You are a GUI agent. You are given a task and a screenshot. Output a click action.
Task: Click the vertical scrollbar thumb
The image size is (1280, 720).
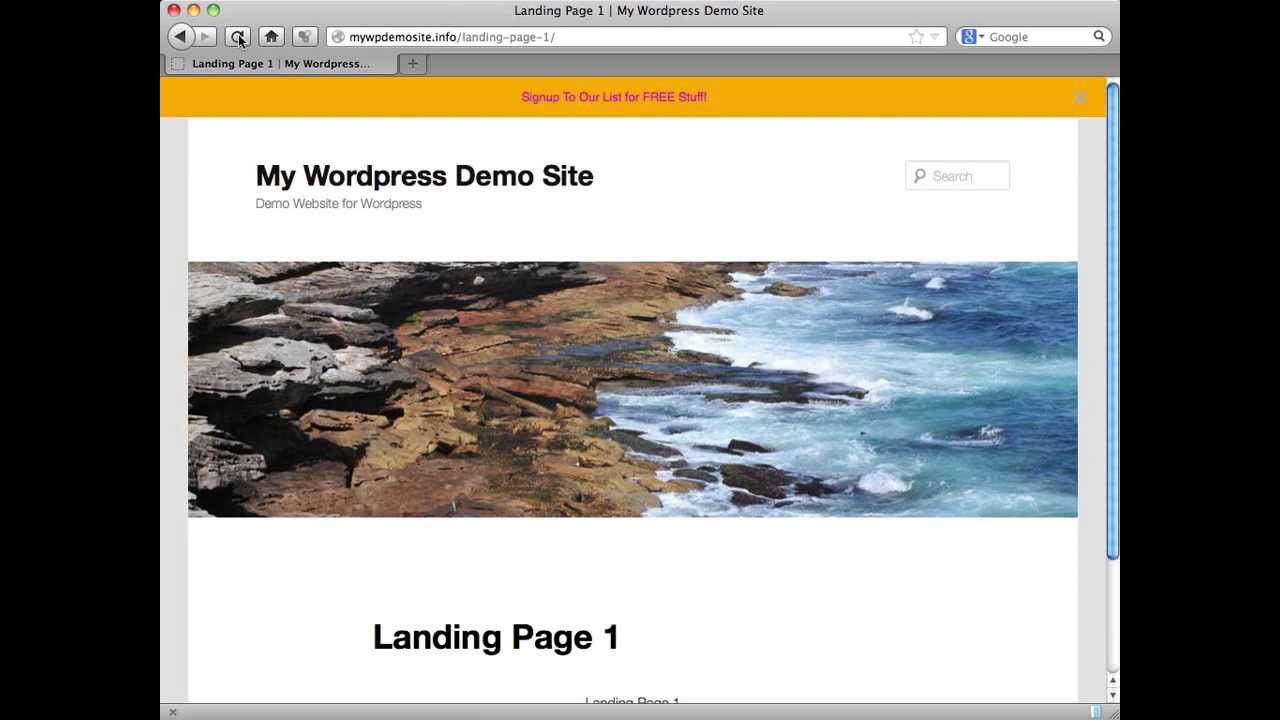(1112, 321)
